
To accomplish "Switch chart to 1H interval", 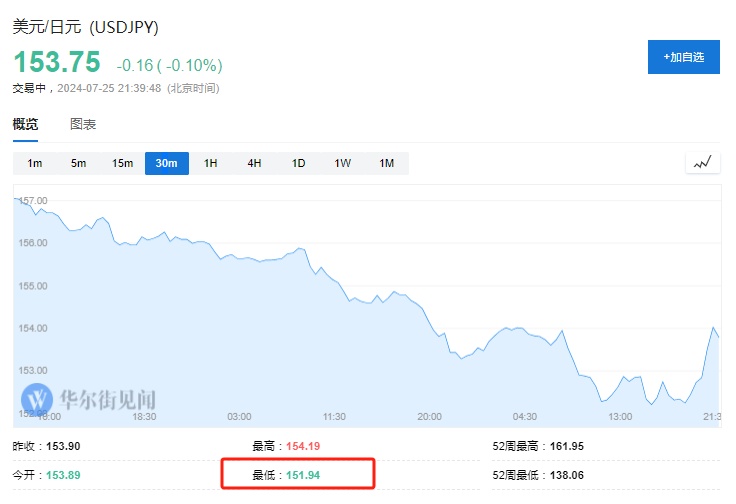I will point(211,163).
